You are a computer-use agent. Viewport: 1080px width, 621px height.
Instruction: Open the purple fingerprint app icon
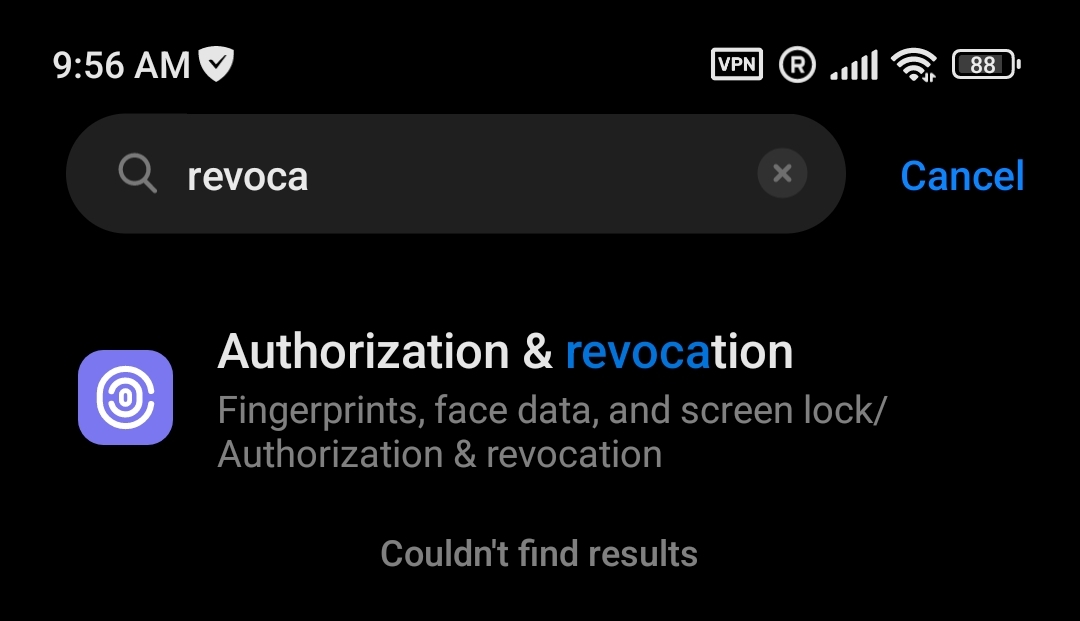click(x=125, y=397)
